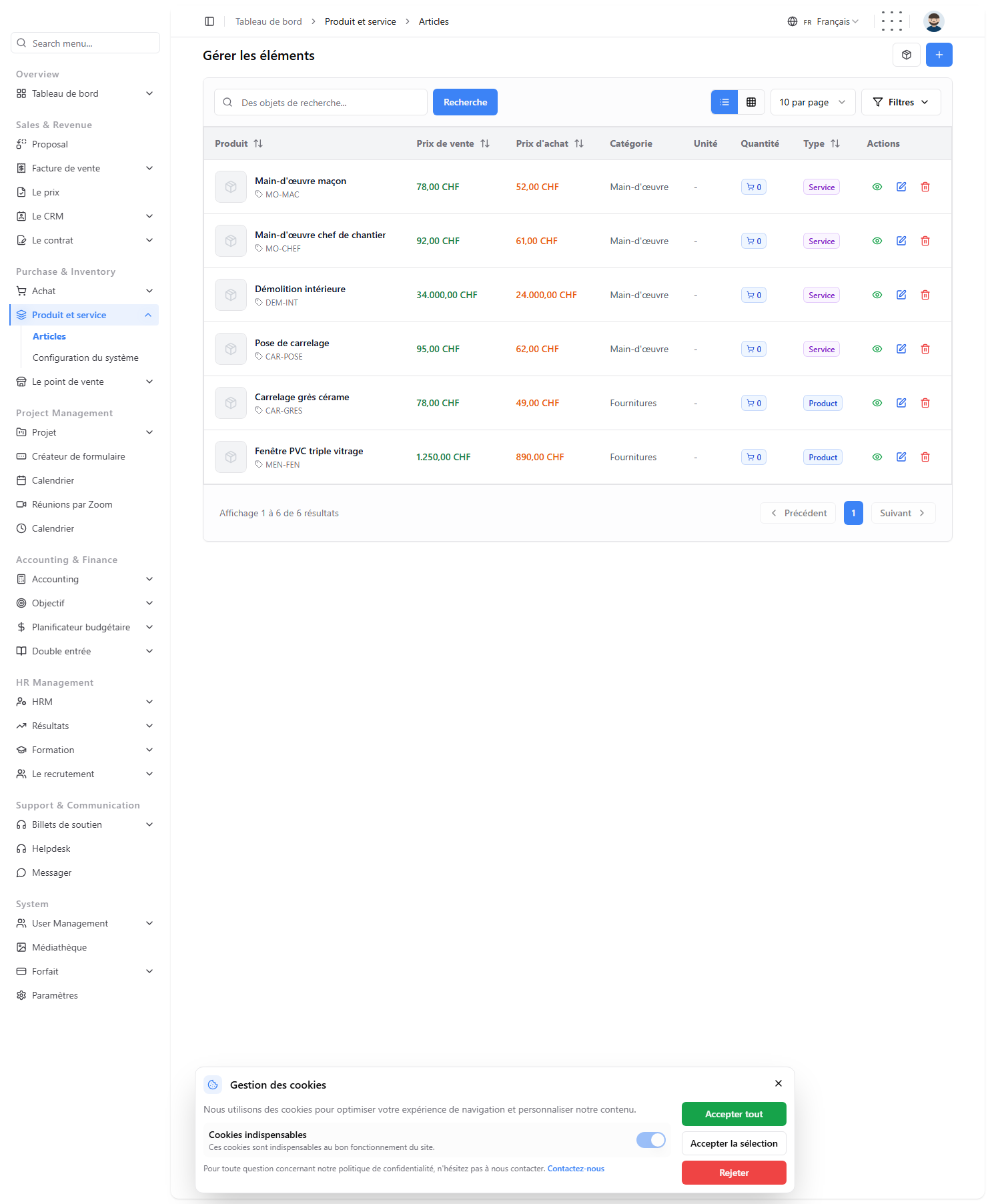The width and height of the screenshot is (990, 1204).
Task: Click the box icon next to add button
Action: click(906, 55)
